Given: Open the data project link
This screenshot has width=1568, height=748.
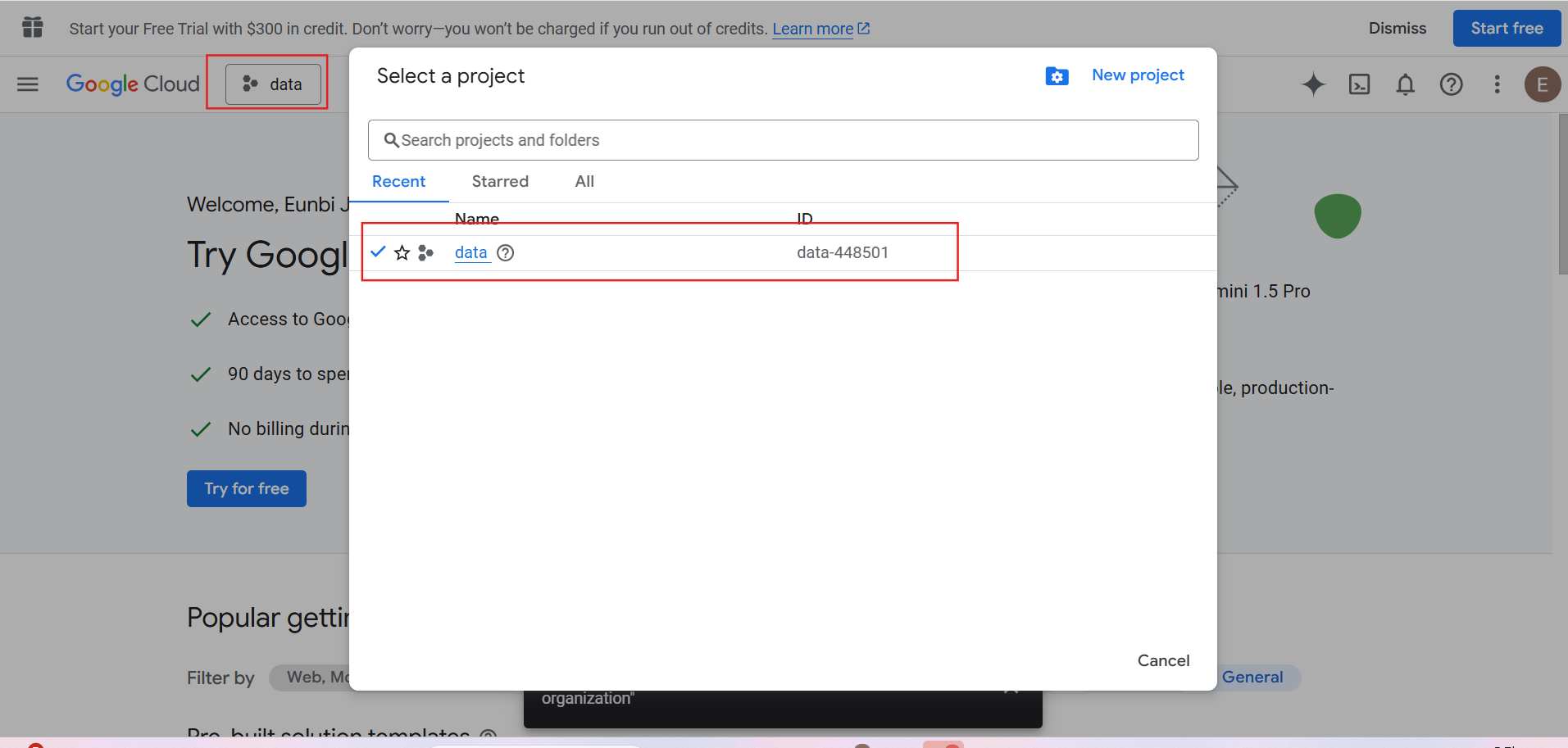Looking at the screenshot, I should click(470, 252).
